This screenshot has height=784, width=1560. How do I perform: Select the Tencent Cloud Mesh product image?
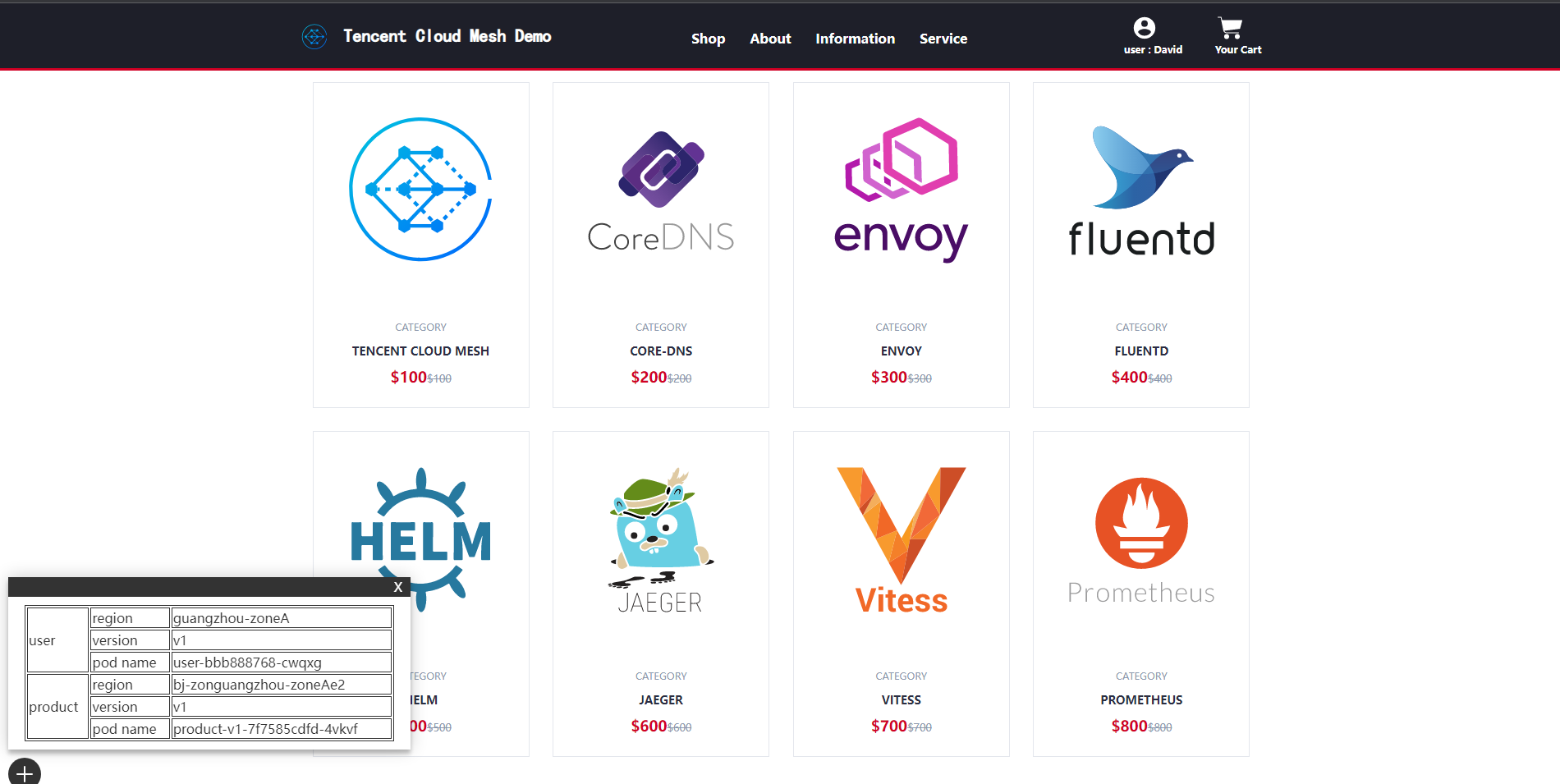420,189
